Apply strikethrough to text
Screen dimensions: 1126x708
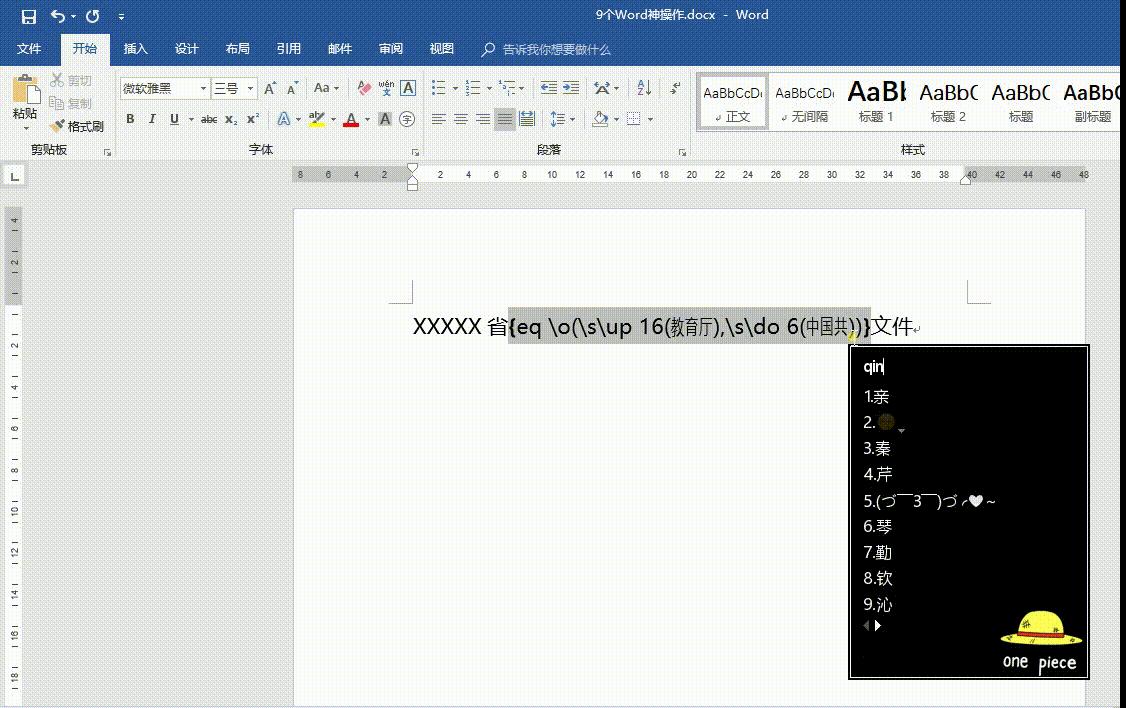pos(209,119)
